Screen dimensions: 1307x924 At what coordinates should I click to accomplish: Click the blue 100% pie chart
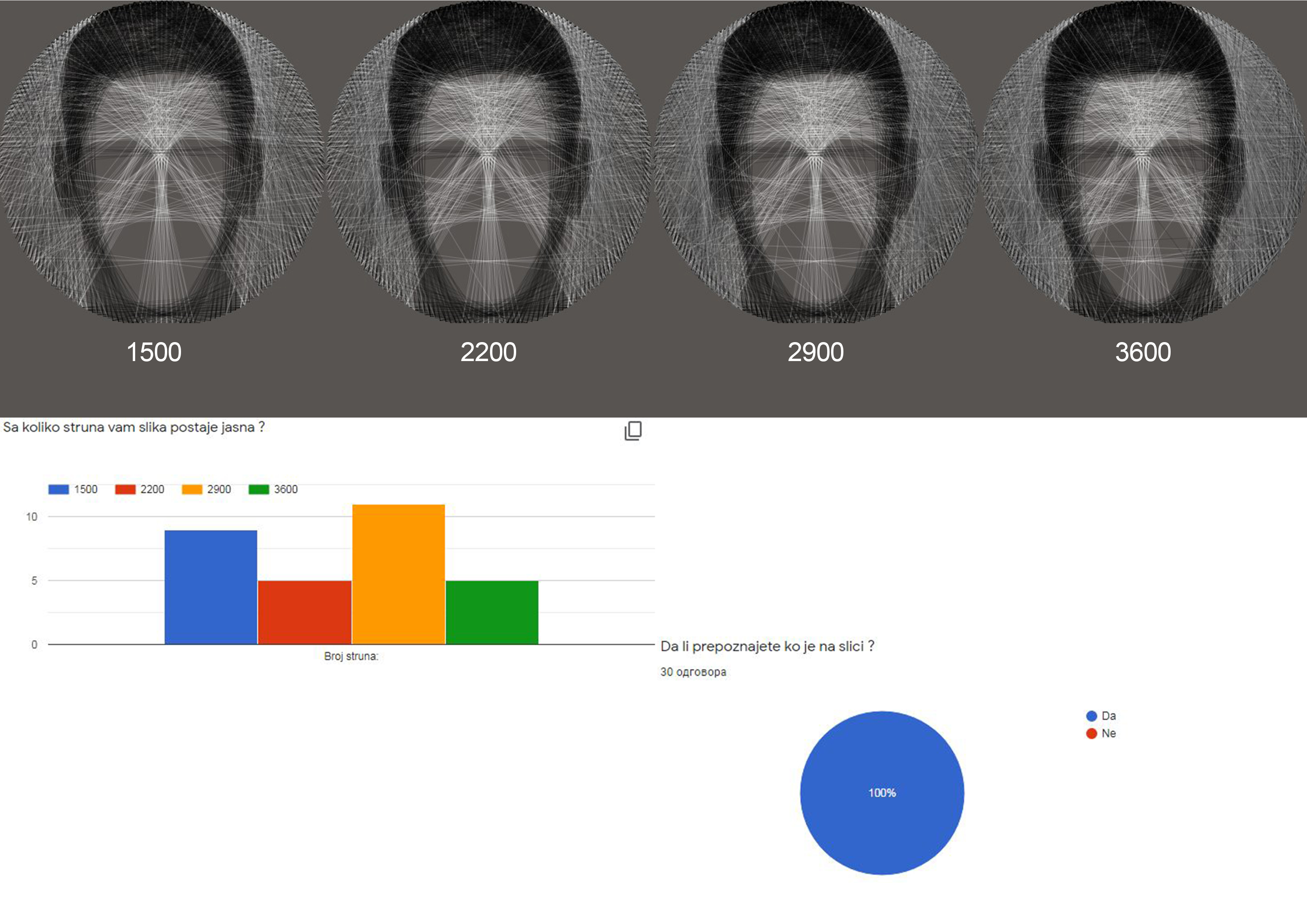click(x=883, y=792)
